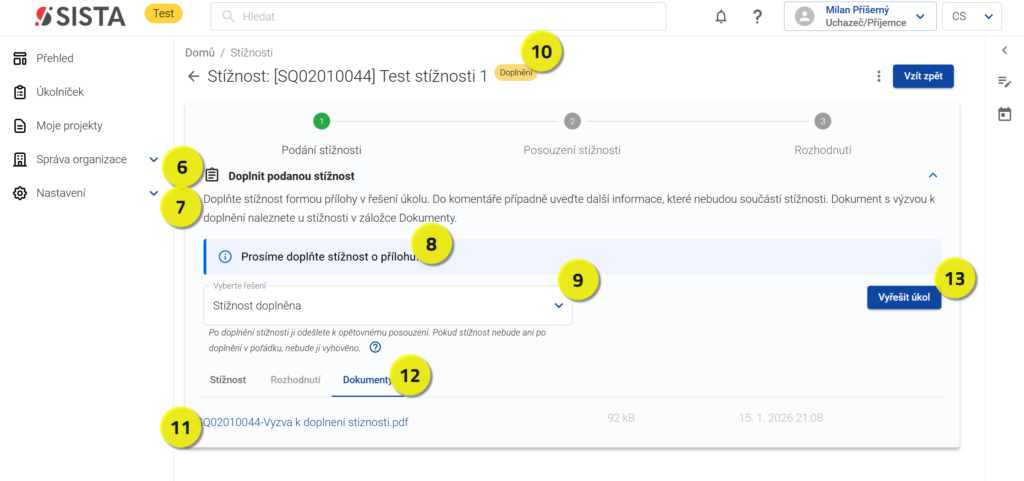This screenshot has height=481, width=1024.
Task: Click the SISTA logo
Action: coord(80,17)
